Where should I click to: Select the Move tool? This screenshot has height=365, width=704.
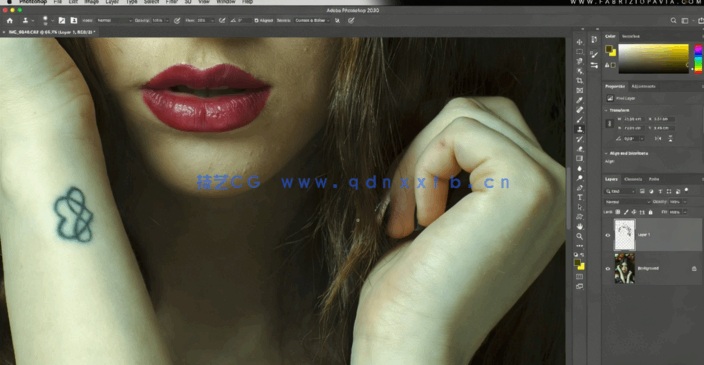580,42
